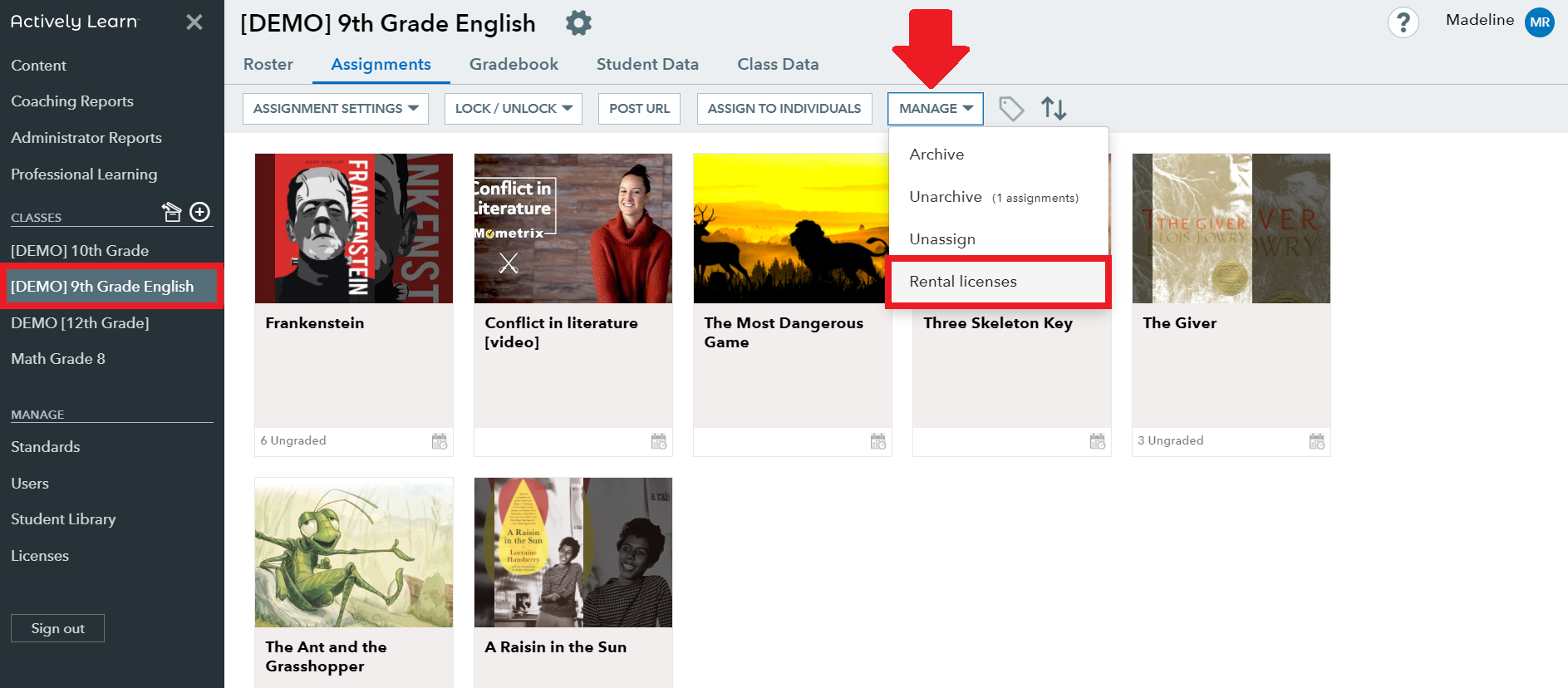
Task: Open Content in sidebar
Action: [x=38, y=66]
